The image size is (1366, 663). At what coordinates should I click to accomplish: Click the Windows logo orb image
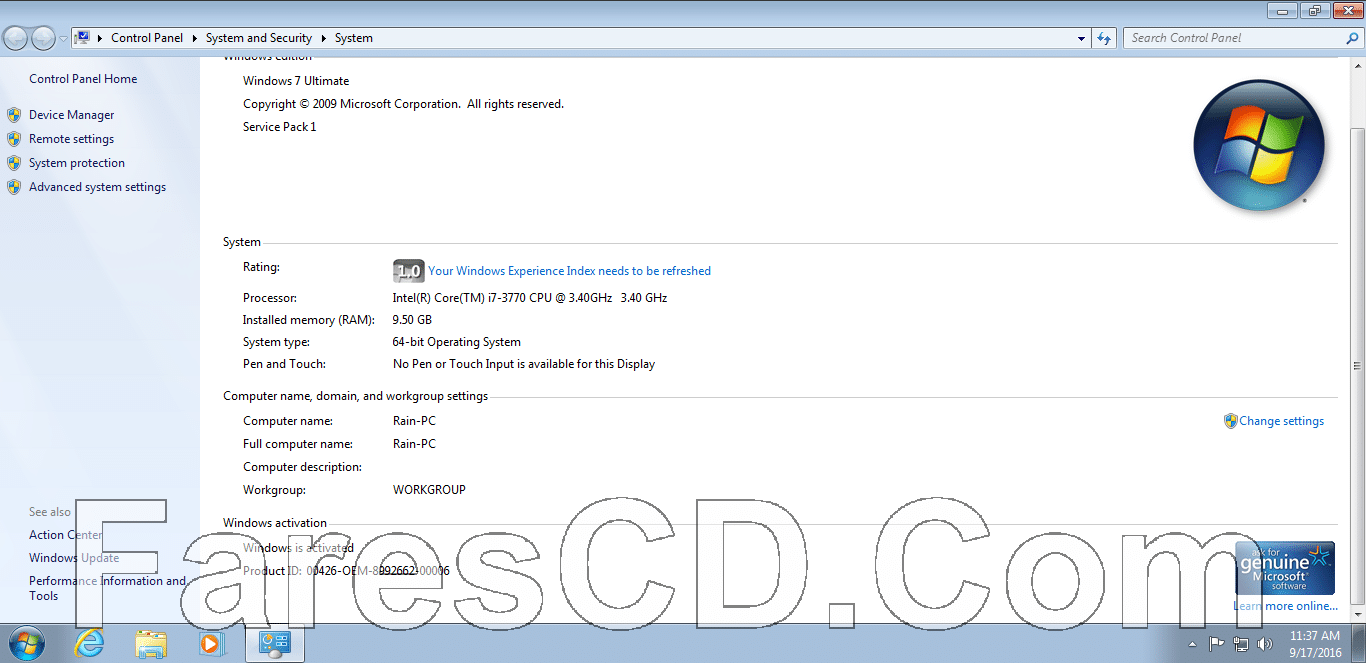coord(1259,146)
